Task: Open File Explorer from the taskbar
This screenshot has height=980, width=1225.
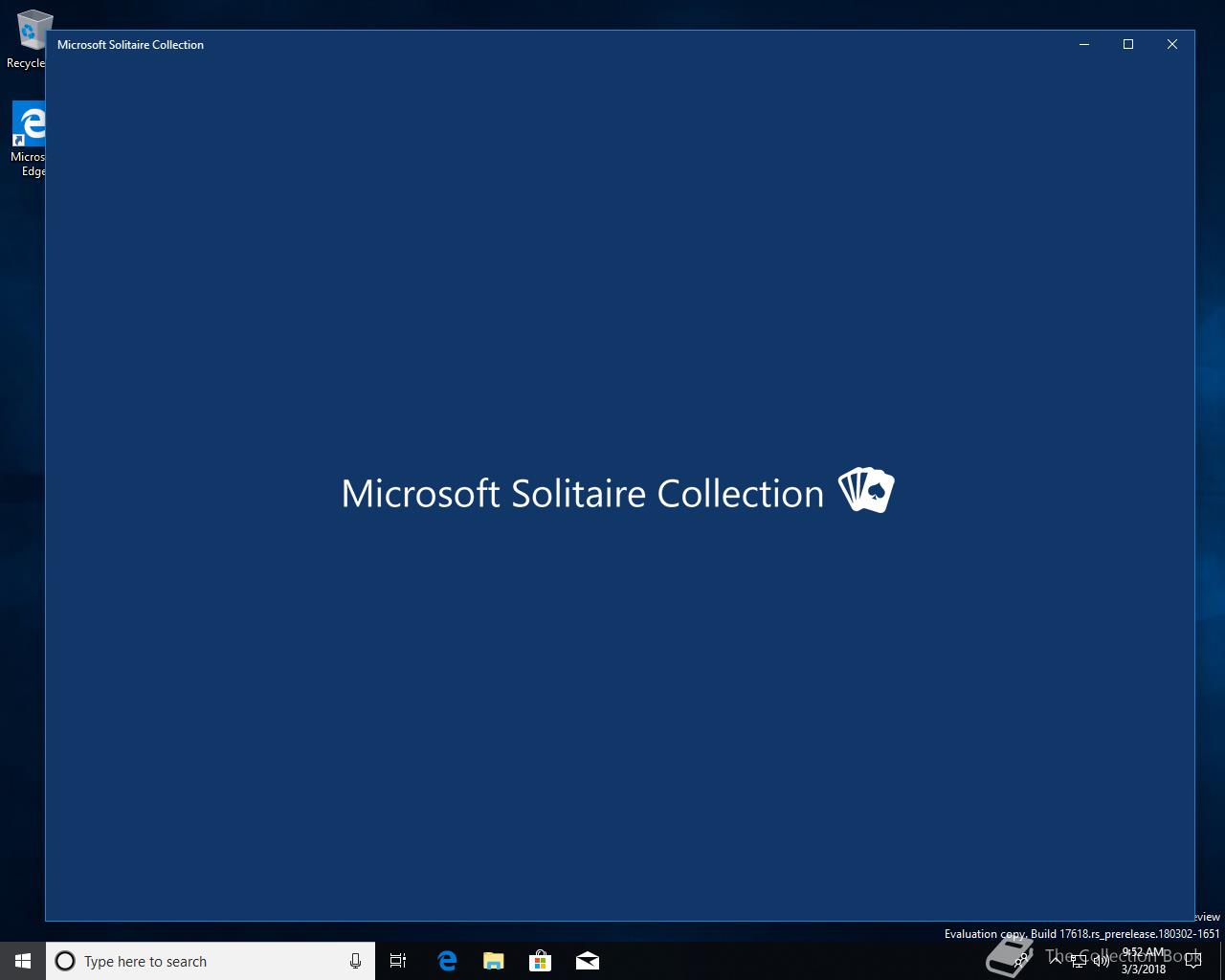Action: (493, 961)
